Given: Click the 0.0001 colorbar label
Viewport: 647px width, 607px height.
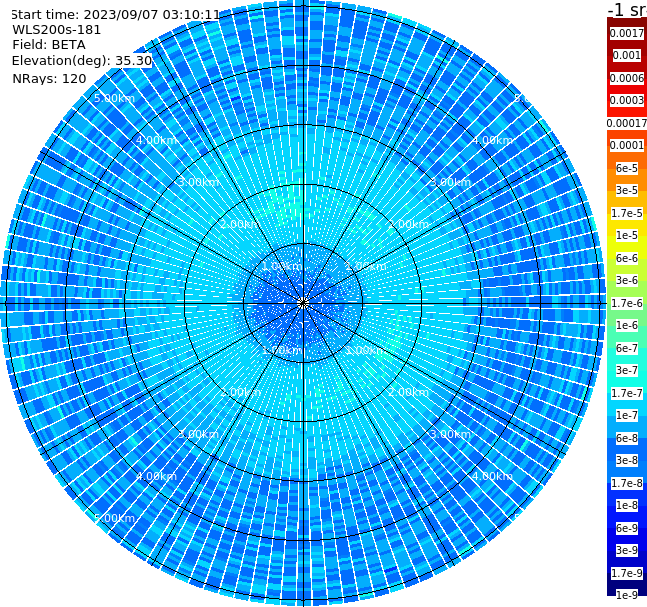Looking at the screenshot, I should click(x=627, y=145).
